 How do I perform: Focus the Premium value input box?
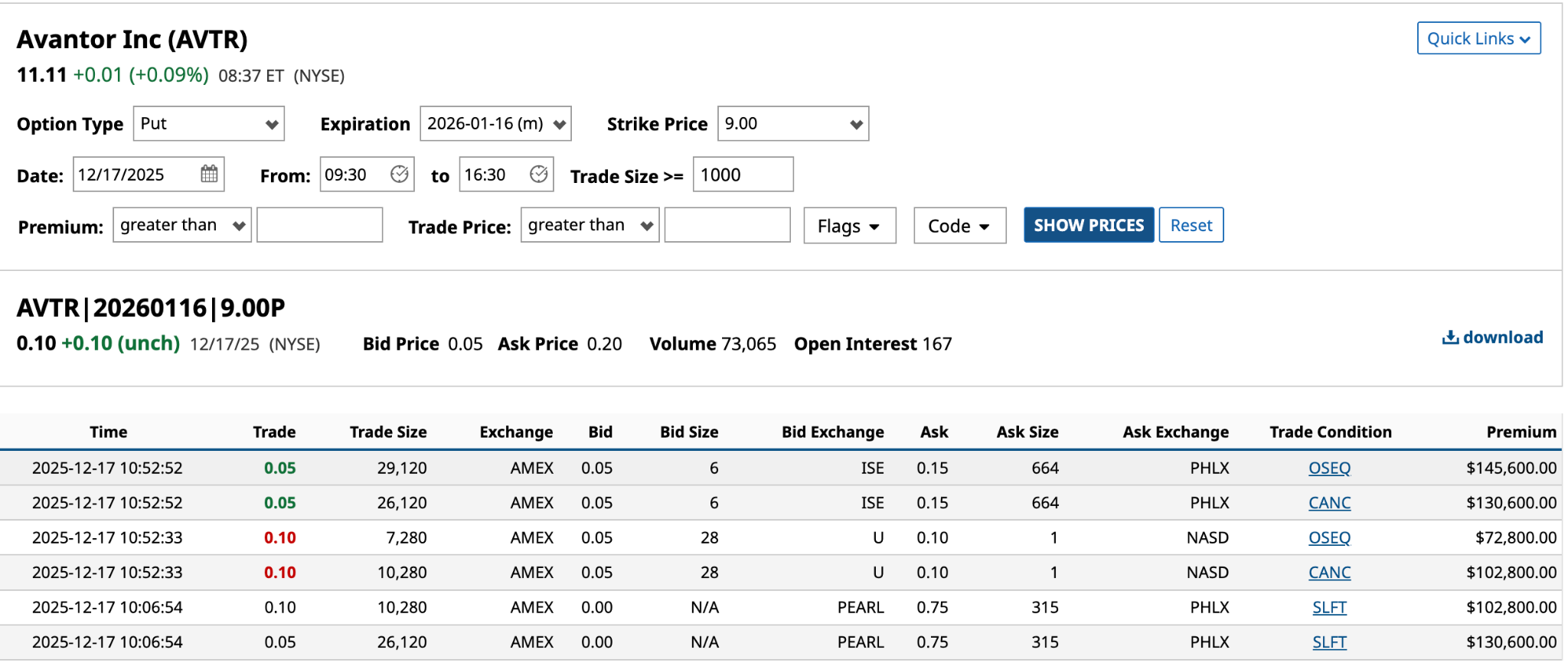pos(319,225)
